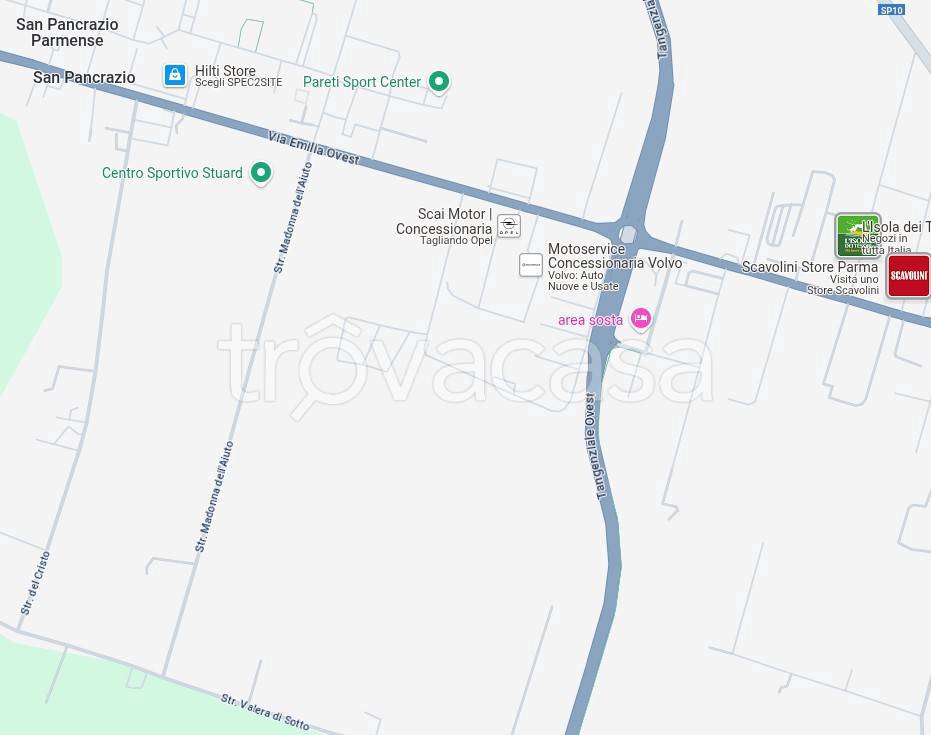Click the Motoservice Concessionaria Volvo label
931x735 pixels.
[x=615, y=256]
